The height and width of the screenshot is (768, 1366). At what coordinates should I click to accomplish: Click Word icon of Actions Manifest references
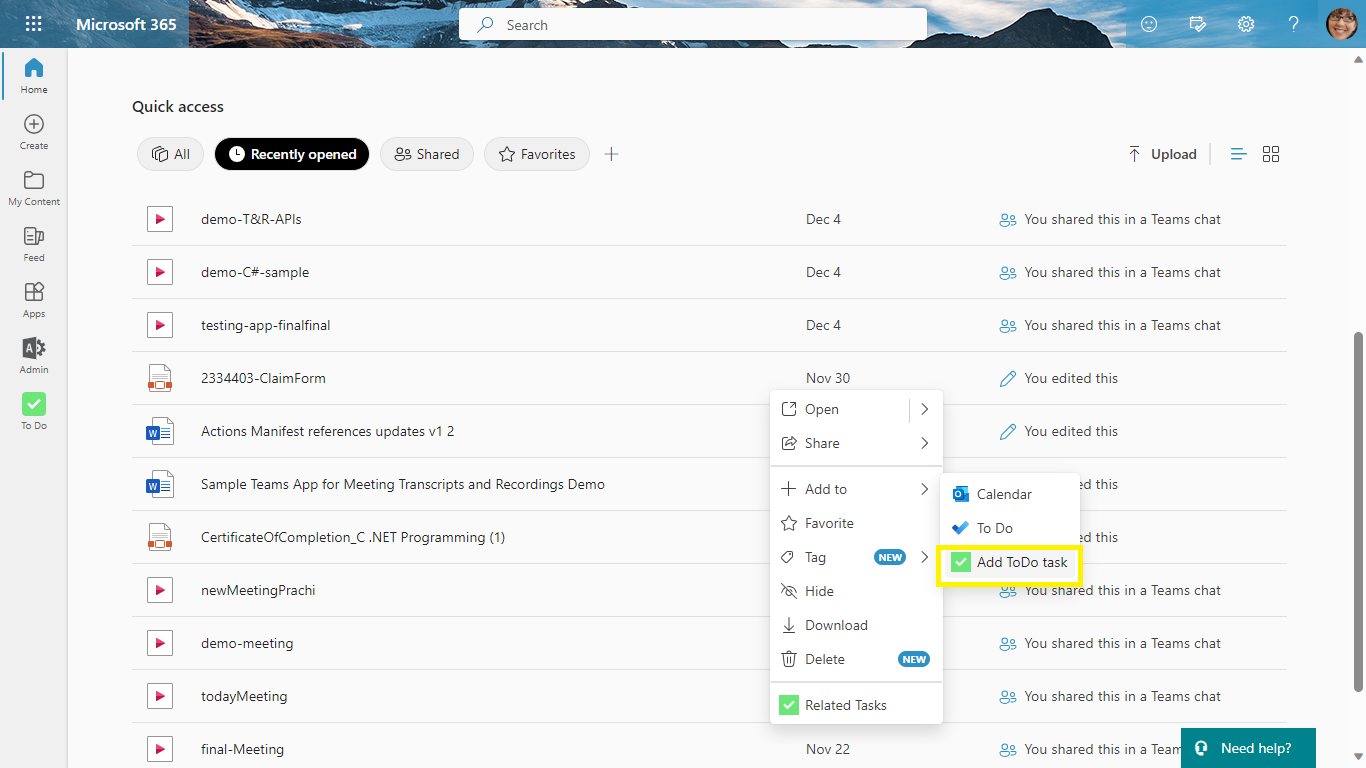[x=160, y=431]
